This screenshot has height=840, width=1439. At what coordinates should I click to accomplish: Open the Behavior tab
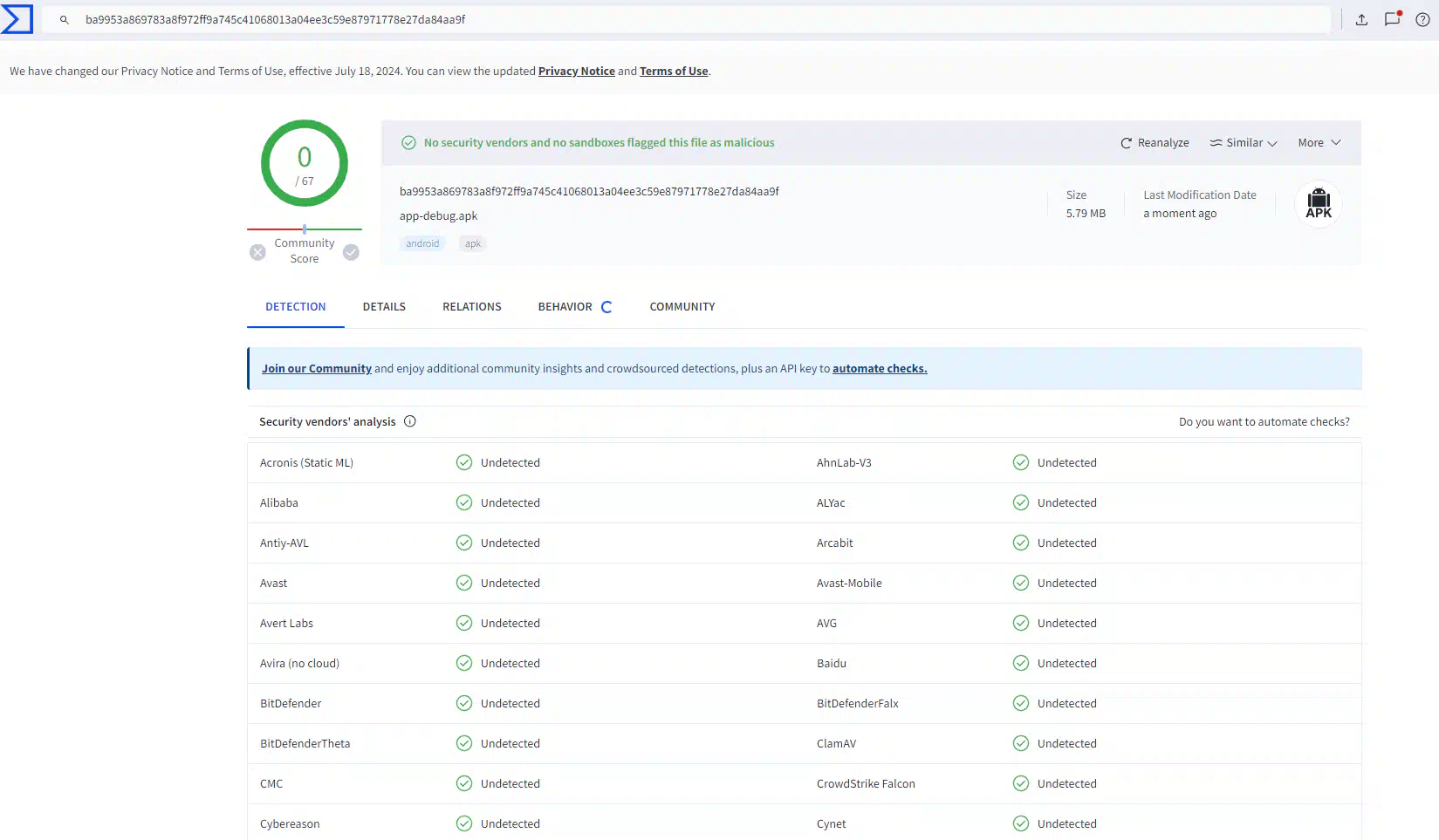[565, 307]
